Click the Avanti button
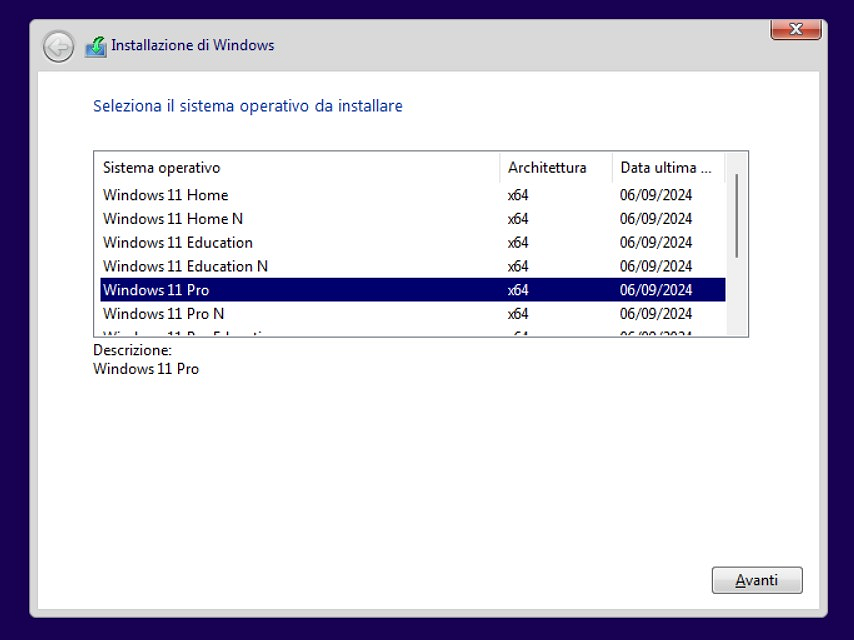 click(x=757, y=580)
